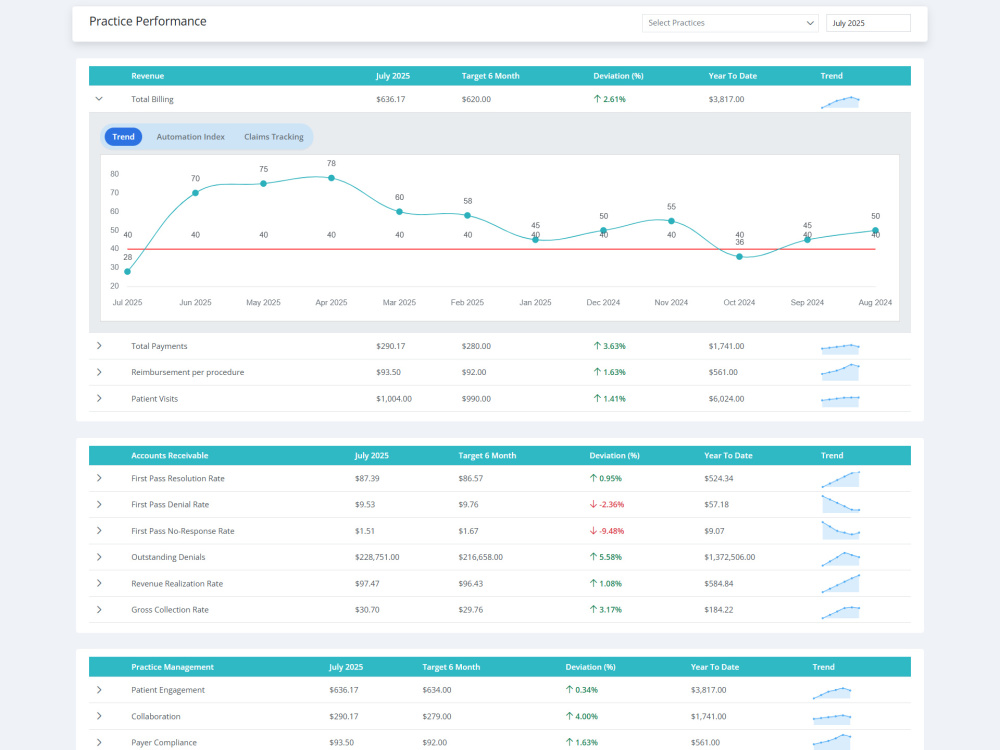Screen dimensions: 1000x750
Task: Click the Practice Performance title
Action: tap(147, 21)
